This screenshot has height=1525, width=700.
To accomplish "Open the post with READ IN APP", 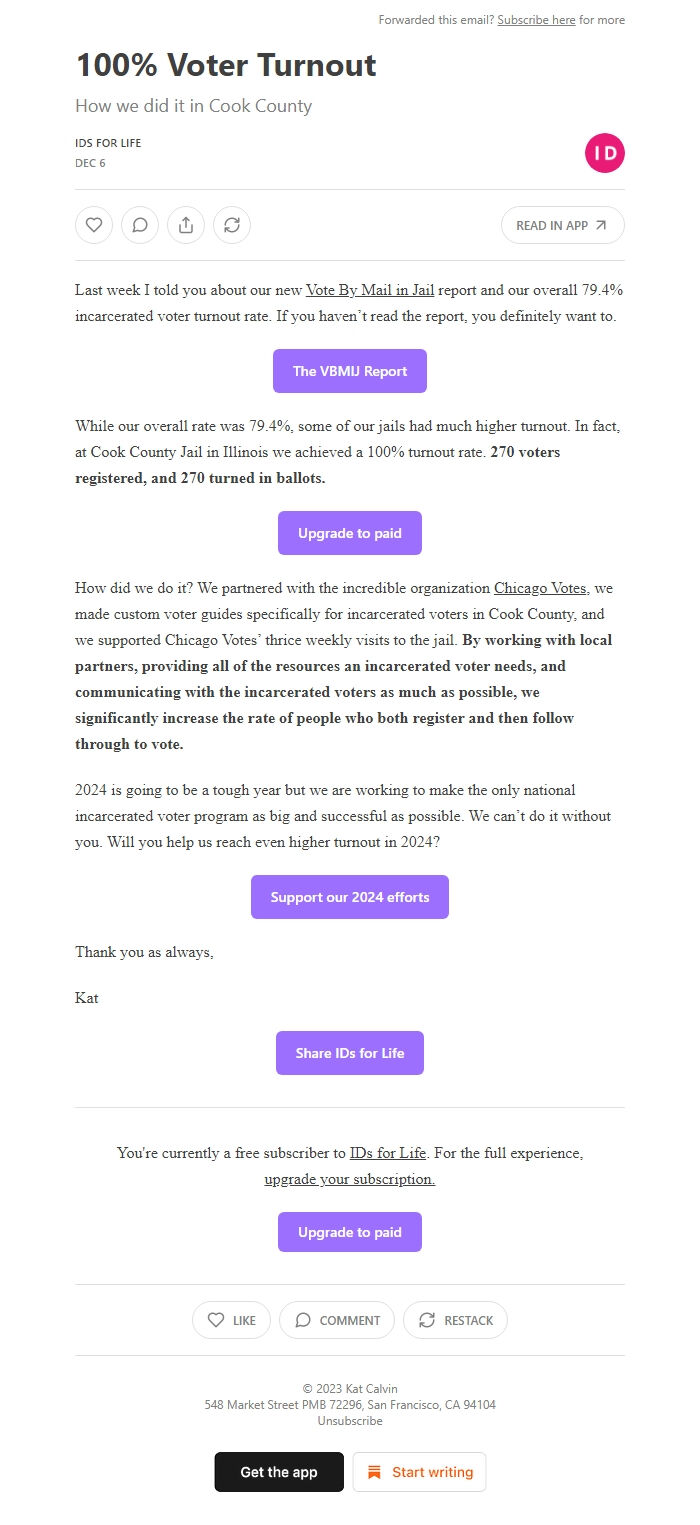I will point(562,225).
